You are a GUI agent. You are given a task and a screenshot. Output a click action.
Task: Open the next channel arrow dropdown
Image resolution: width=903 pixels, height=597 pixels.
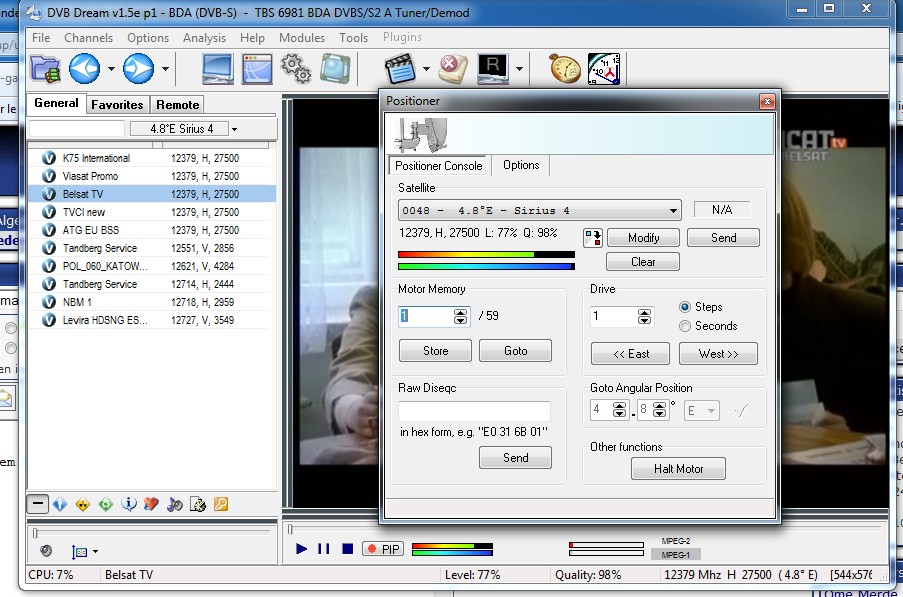point(165,69)
